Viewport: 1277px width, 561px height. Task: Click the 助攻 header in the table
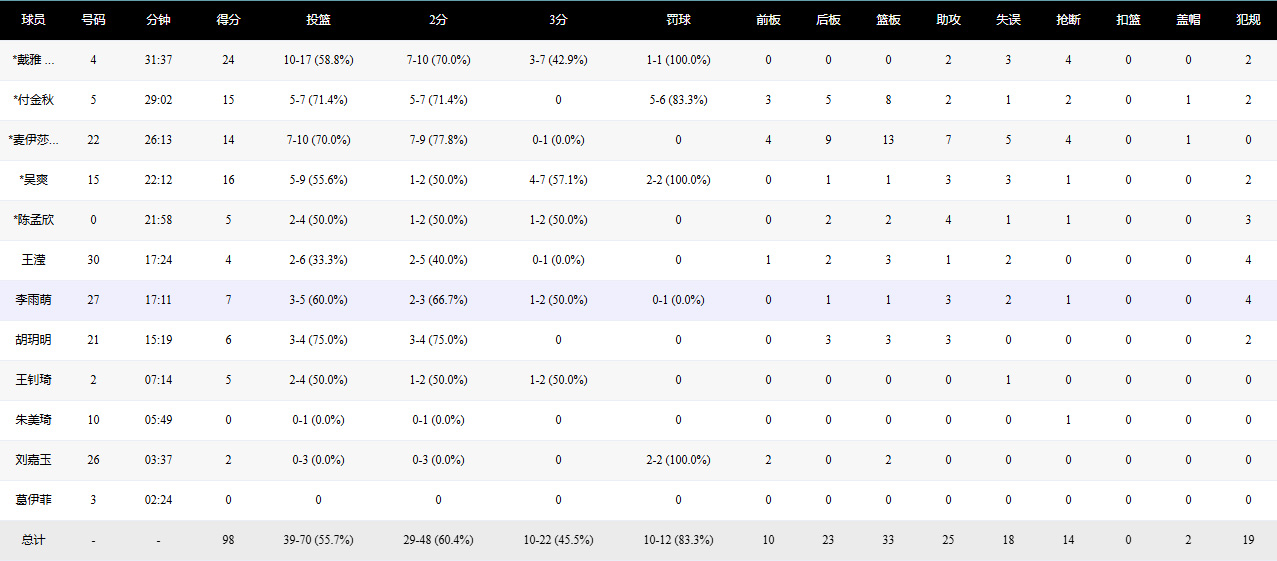[x=948, y=20]
